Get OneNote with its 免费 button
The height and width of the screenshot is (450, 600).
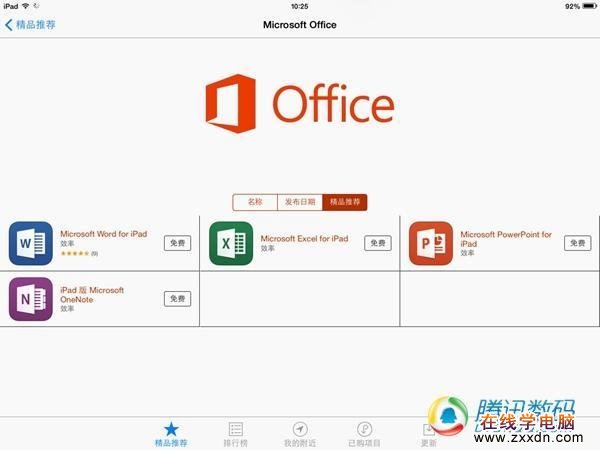178,299
